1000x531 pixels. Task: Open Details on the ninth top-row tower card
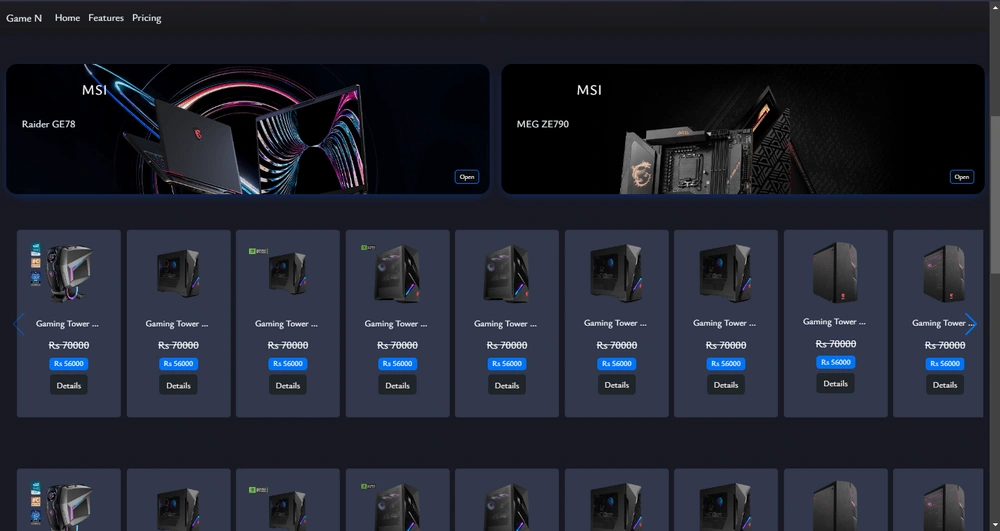pos(945,384)
